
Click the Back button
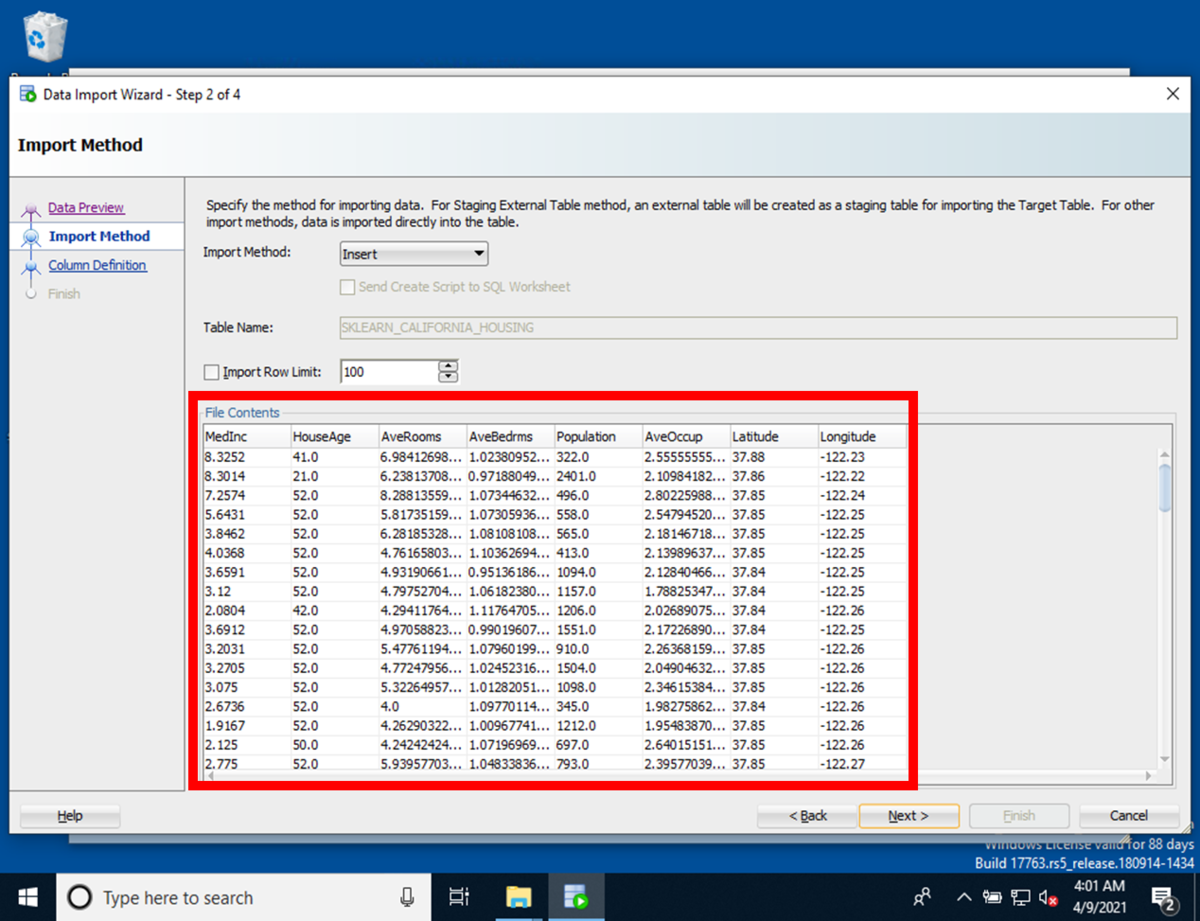click(808, 816)
